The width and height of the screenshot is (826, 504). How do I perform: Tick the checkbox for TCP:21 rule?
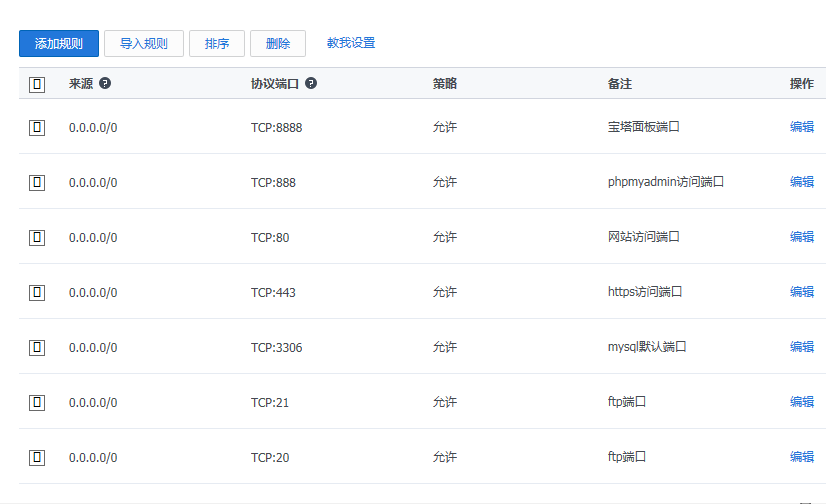pyautogui.click(x=37, y=402)
